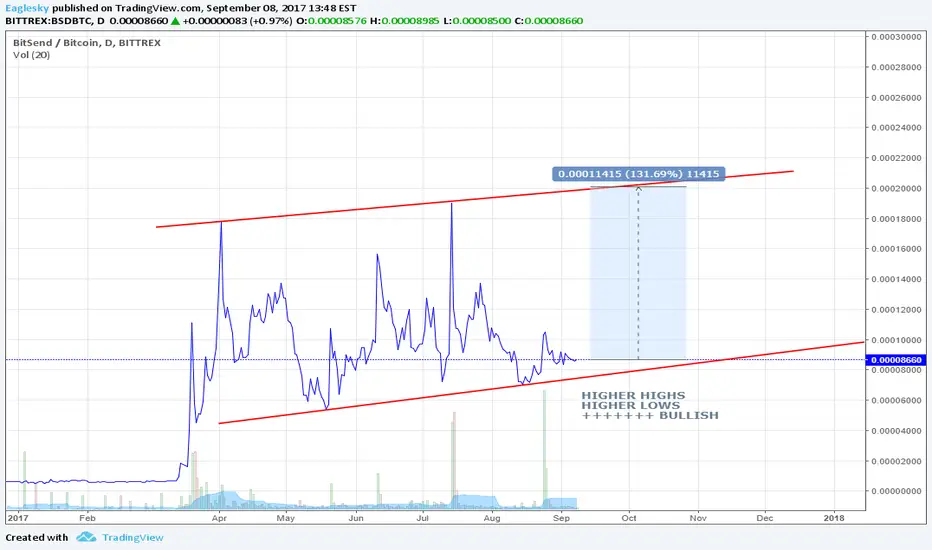Viewport: 932px width, 550px height.
Task: Click the 'Created with' footer text
Action: (37, 538)
